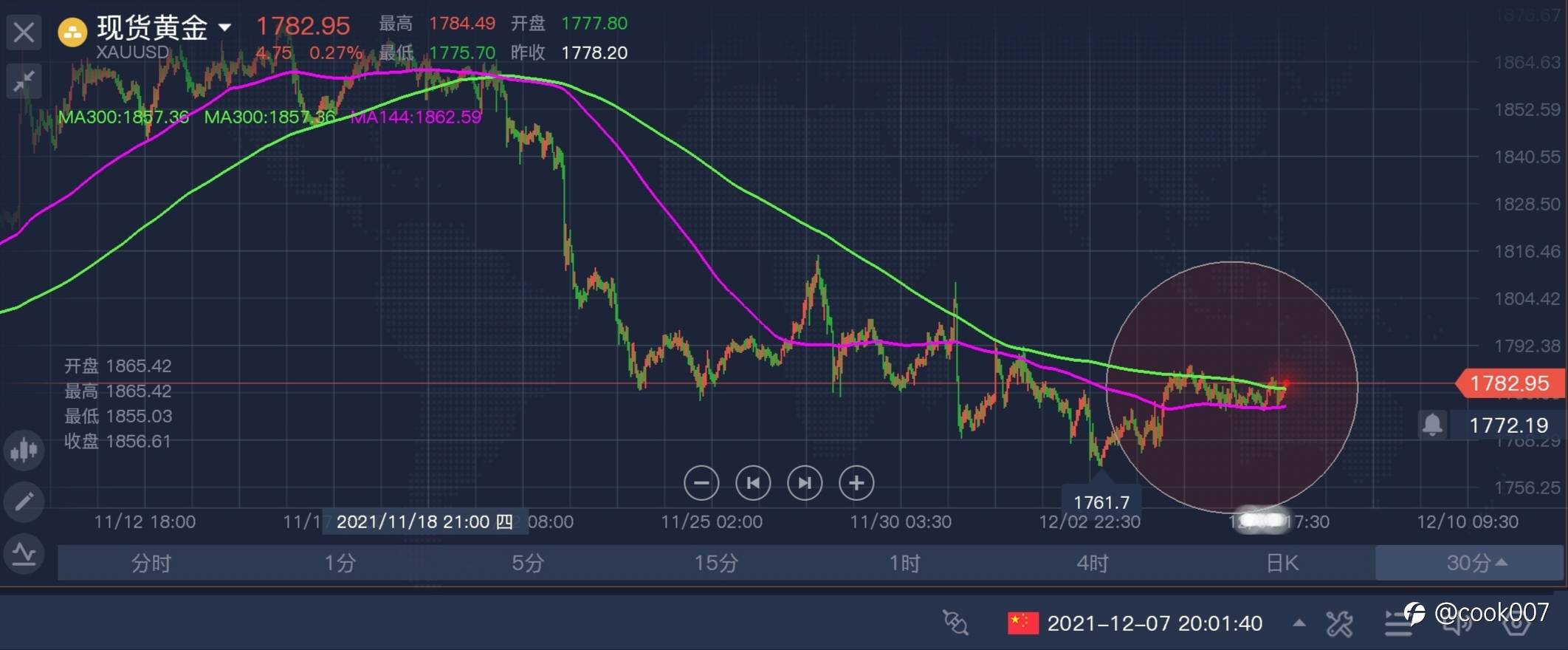This screenshot has width=1568, height=650.
Task: Expand the up-arrow beside the timestamp
Action: tap(1299, 623)
